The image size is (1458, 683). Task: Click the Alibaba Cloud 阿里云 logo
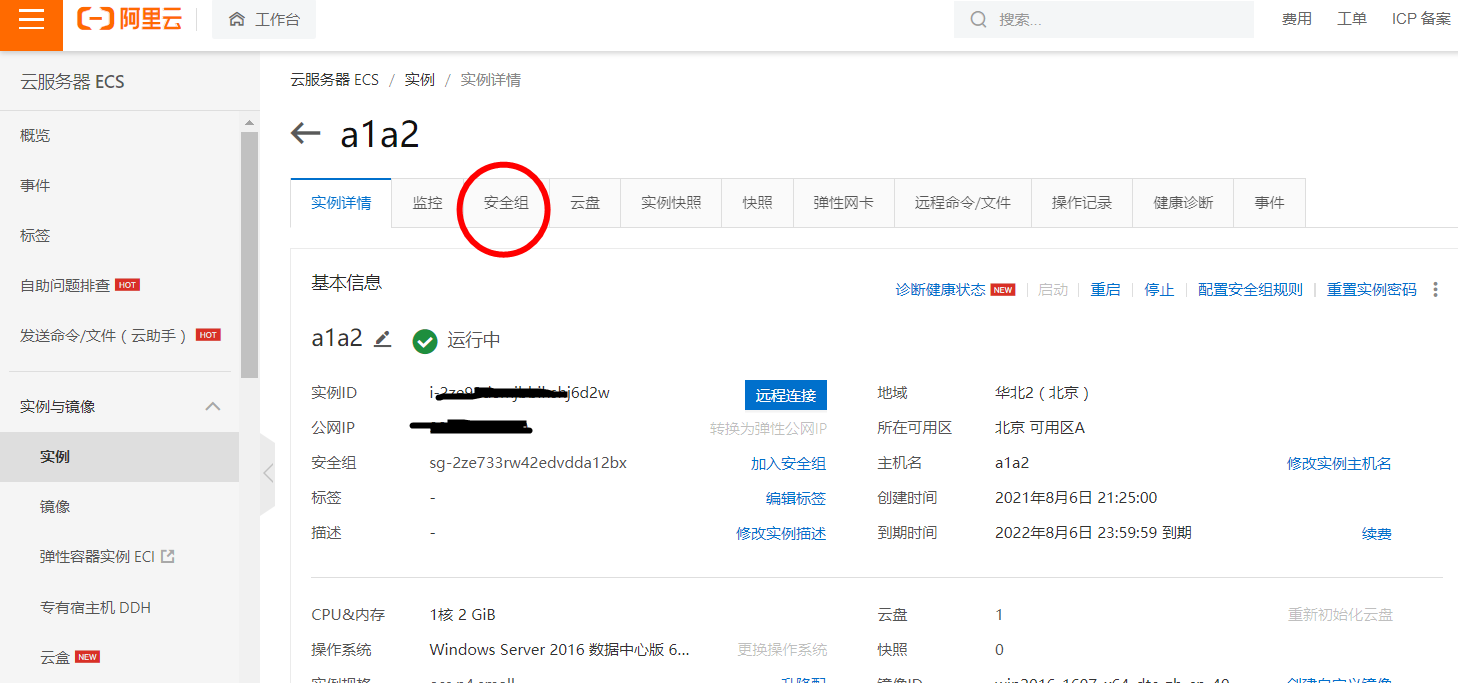tap(130, 19)
